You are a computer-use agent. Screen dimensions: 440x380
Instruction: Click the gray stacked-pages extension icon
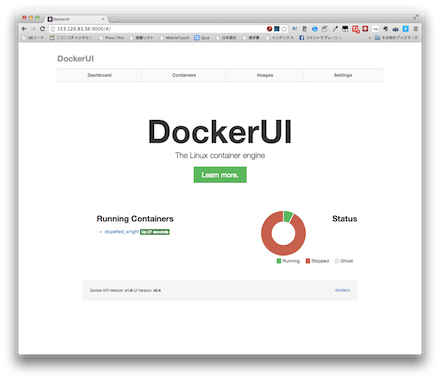click(x=325, y=29)
